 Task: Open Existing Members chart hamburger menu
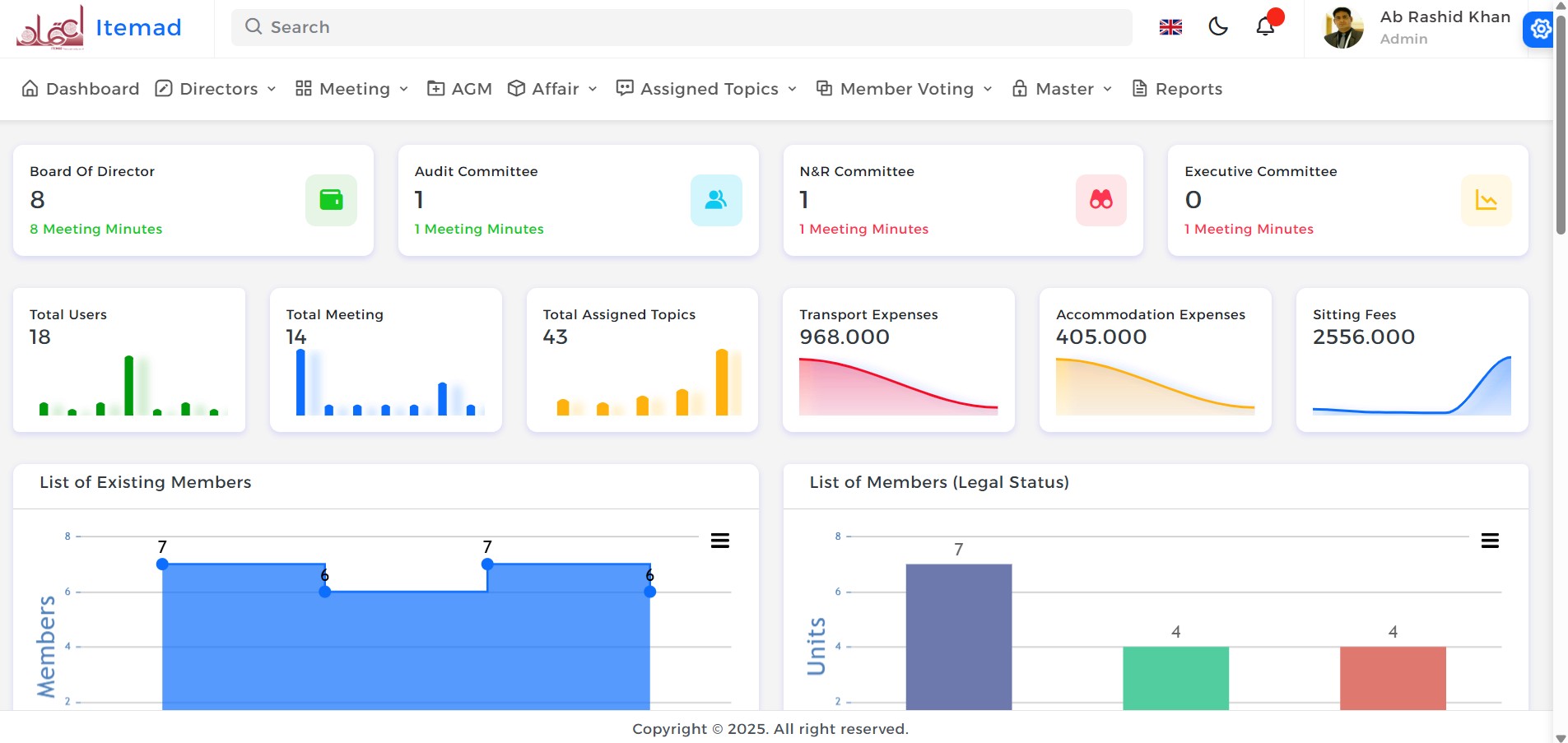(x=720, y=541)
